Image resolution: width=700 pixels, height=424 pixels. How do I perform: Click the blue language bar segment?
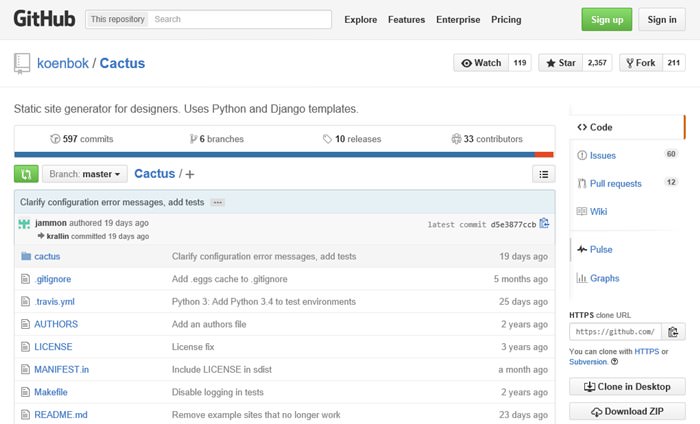275,154
